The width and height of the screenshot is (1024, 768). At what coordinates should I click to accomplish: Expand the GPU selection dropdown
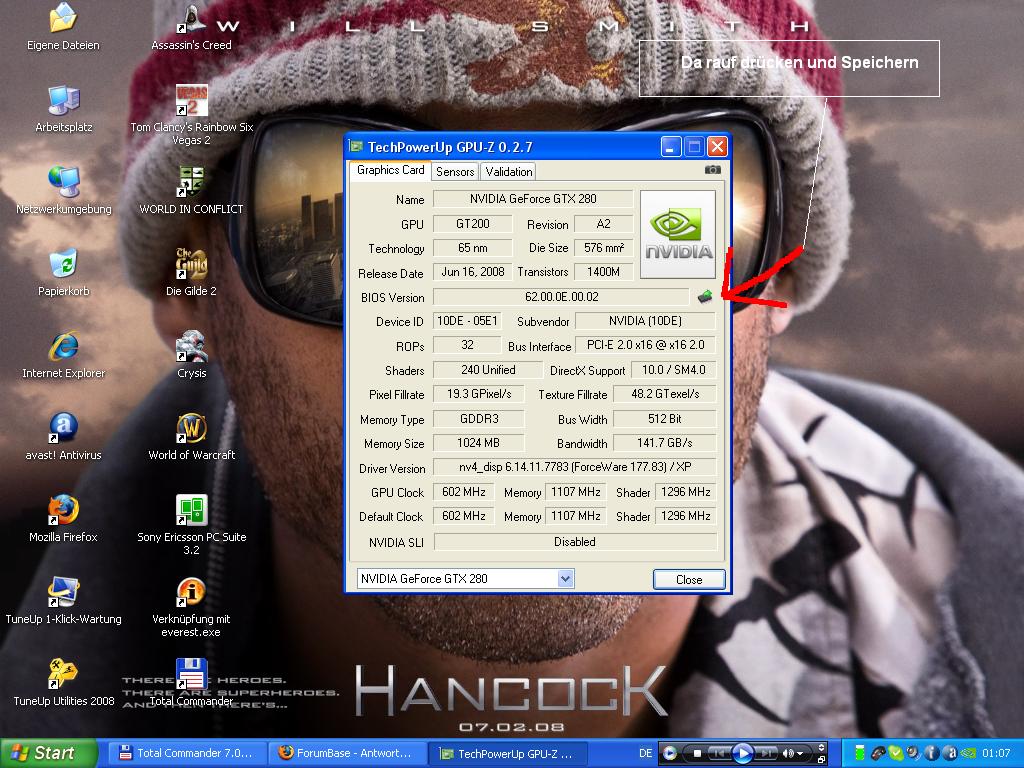pyautogui.click(x=566, y=579)
